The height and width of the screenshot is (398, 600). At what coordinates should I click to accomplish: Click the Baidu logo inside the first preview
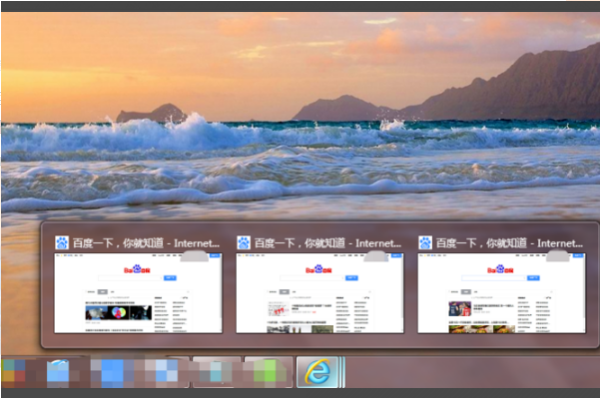pos(137,269)
